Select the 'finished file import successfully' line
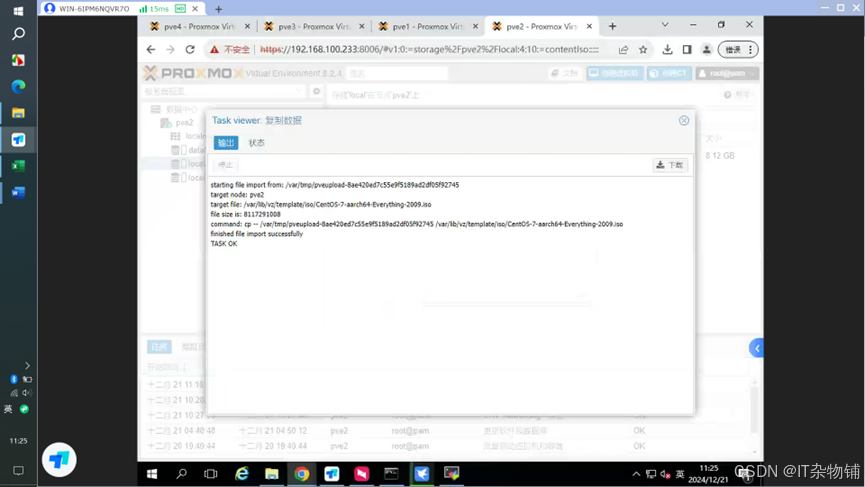This screenshot has height=487, width=865. pos(257,234)
